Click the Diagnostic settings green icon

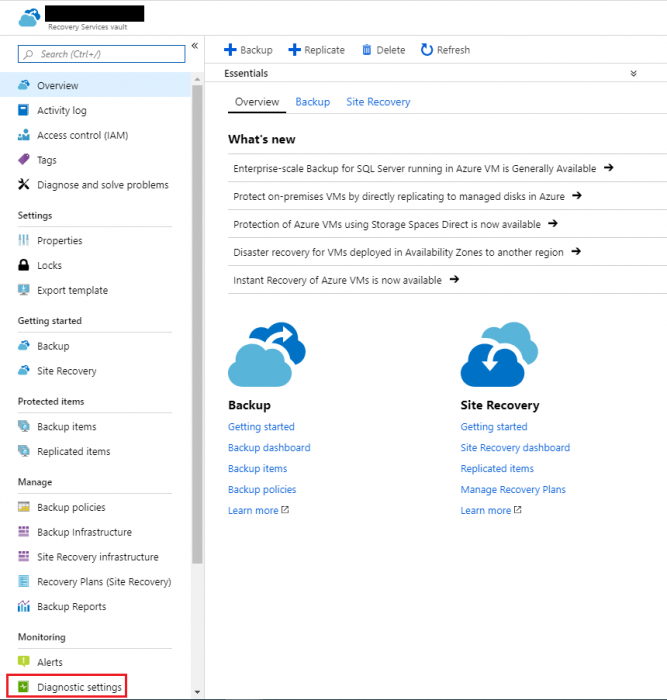(24, 687)
